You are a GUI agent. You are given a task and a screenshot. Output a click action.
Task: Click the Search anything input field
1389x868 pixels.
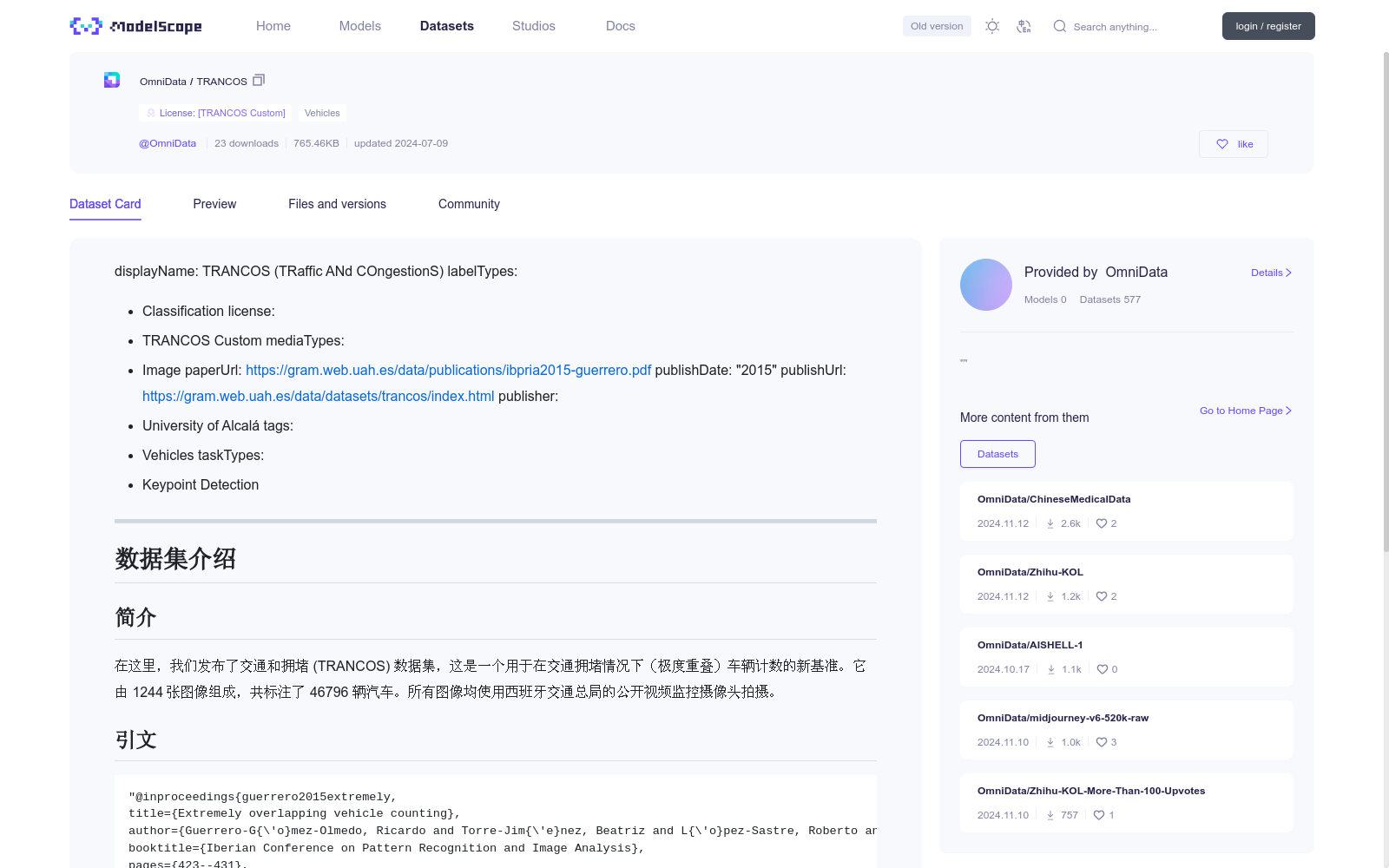(x=1129, y=27)
